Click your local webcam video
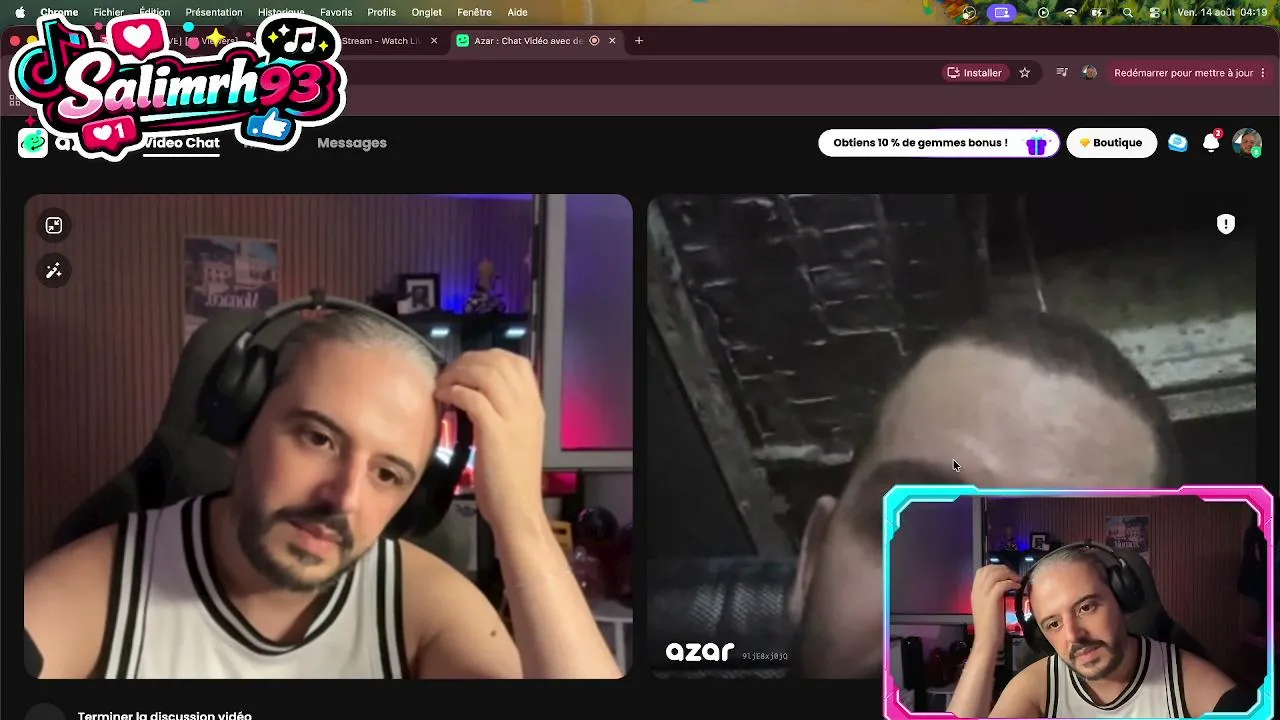 click(328, 436)
